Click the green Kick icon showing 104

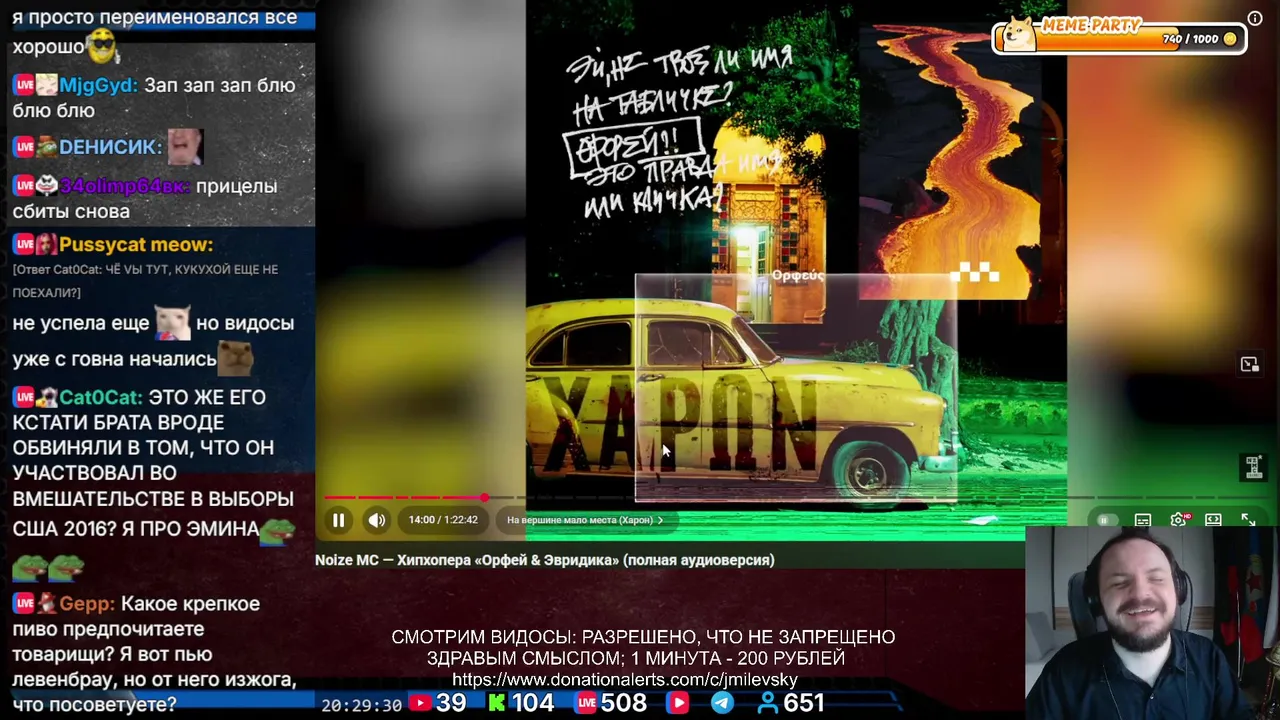click(496, 703)
